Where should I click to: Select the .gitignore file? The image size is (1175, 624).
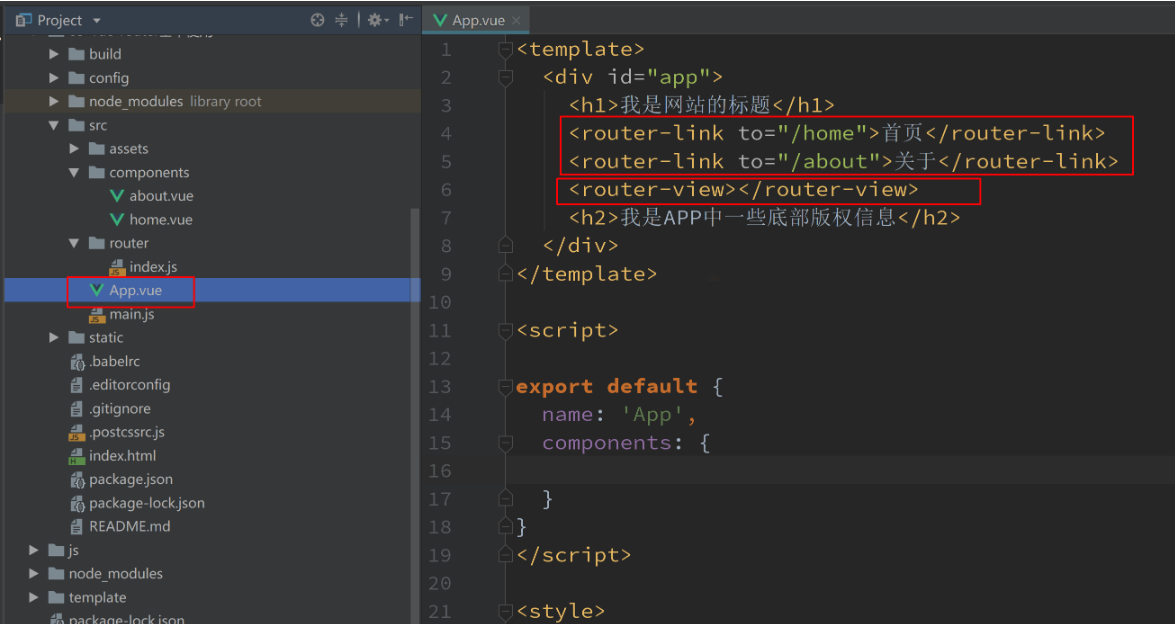pos(120,408)
